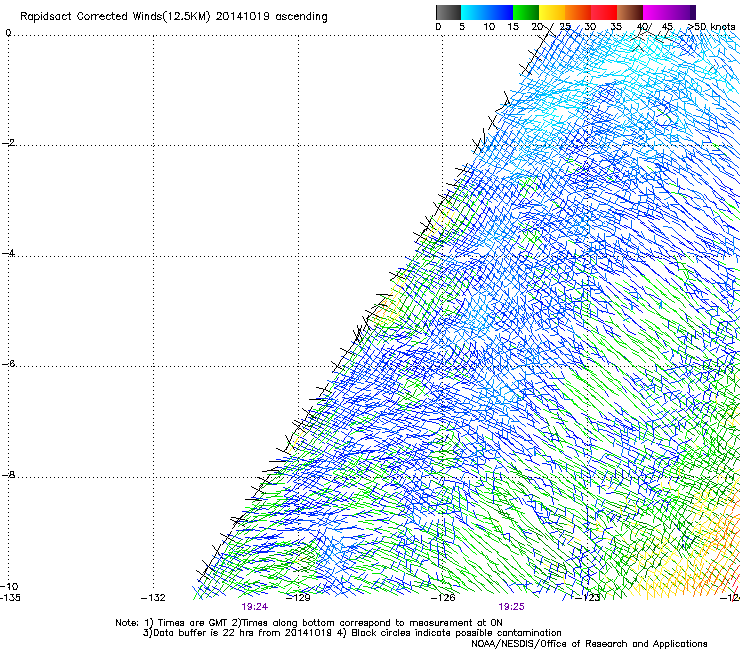Click the legend number '30'
740x650 pixels.
(590, 27)
